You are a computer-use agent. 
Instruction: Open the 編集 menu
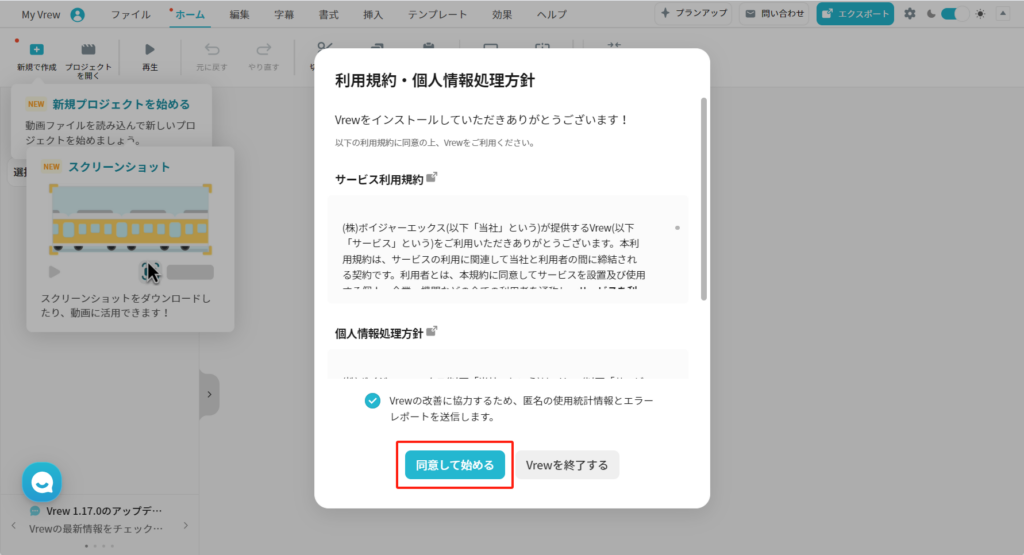tap(240, 14)
